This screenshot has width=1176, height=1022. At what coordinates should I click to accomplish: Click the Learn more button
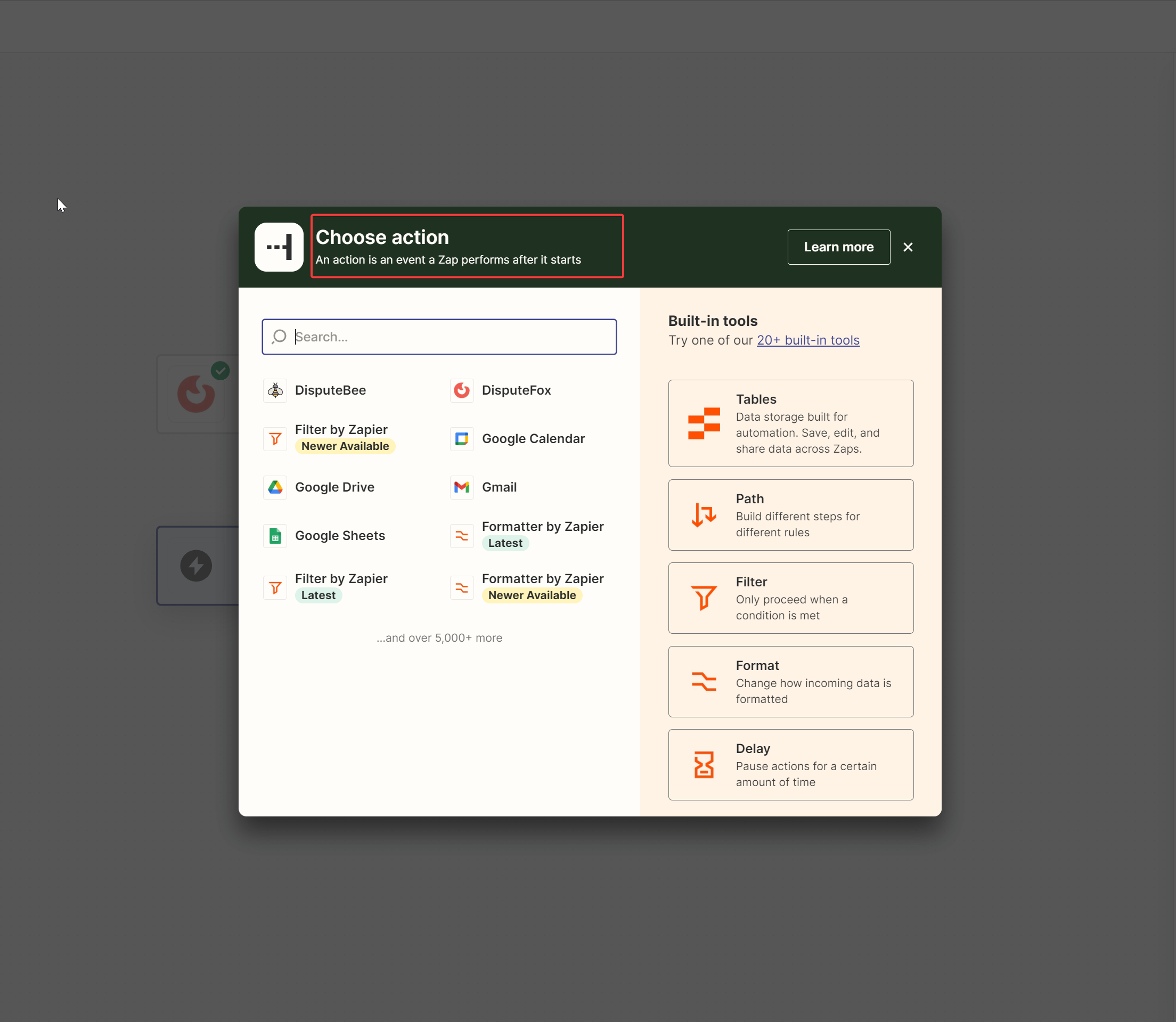pyautogui.click(x=838, y=247)
